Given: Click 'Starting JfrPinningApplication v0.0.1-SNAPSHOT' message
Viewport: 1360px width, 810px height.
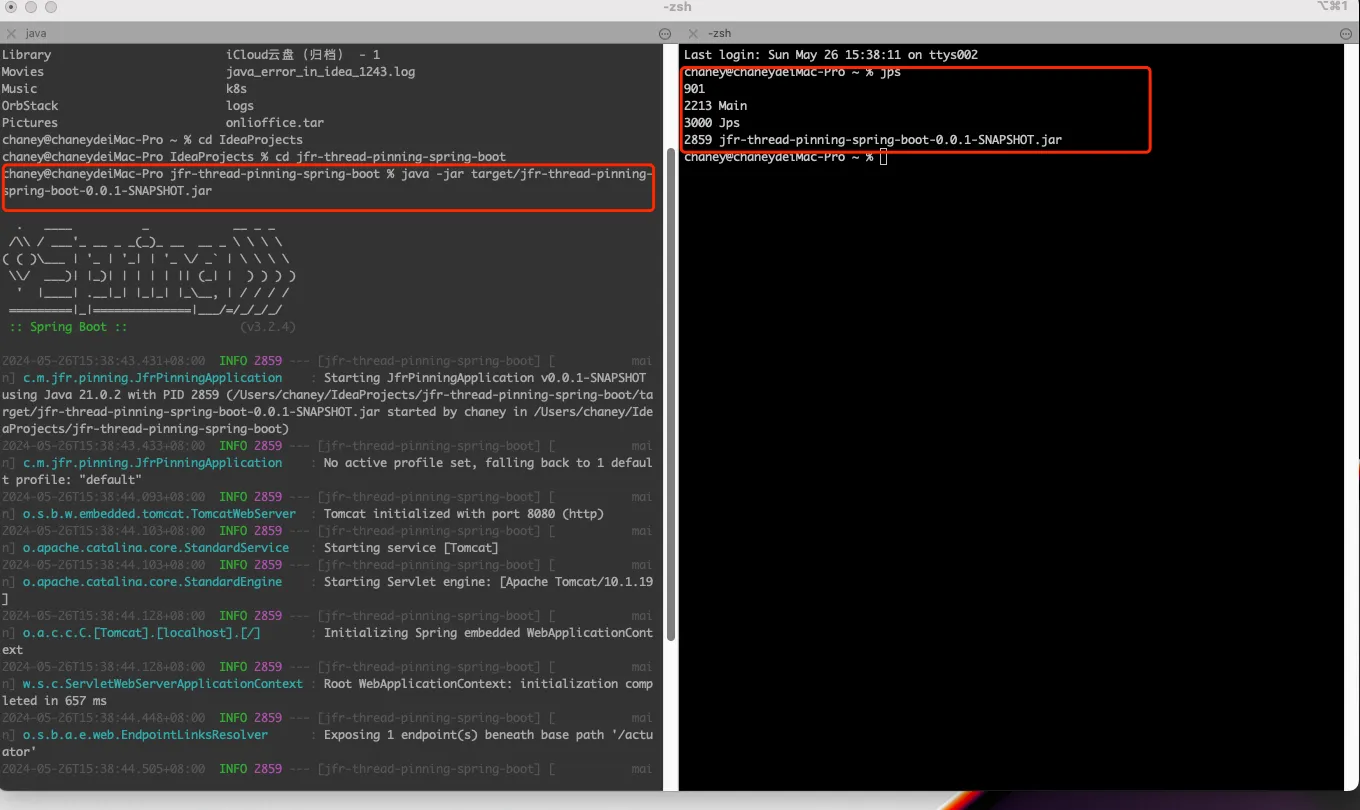Looking at the screenshot, I should 485,378.
